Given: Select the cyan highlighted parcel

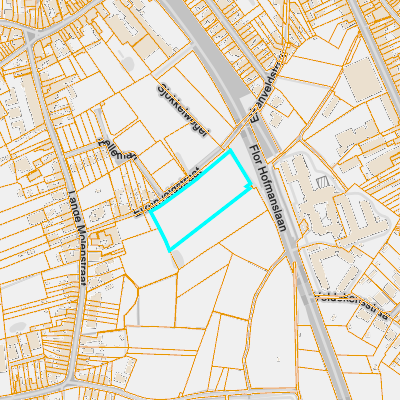Looking at the screenshot, I should click(x=201, y=200).
